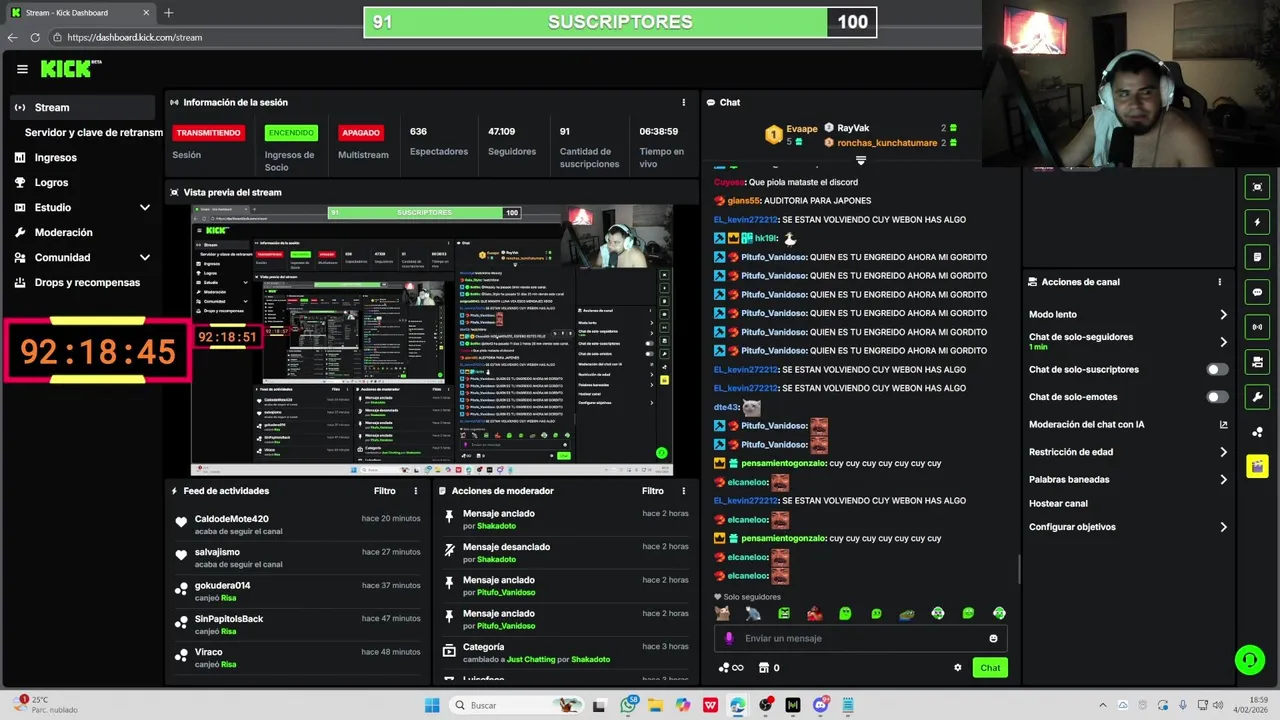Select Stream in the sidebar
This screenshot has width=1280, height=720.
click(x=83, y=107)
